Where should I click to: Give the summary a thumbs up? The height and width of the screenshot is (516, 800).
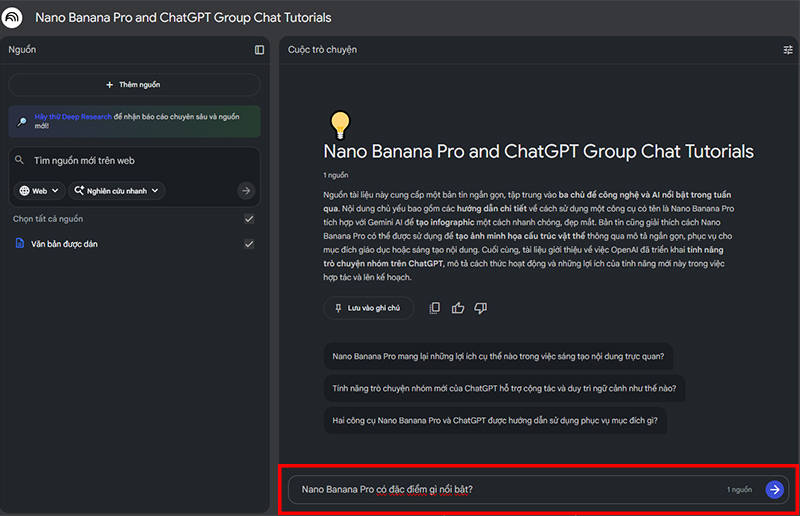click(x=458, y=308)
